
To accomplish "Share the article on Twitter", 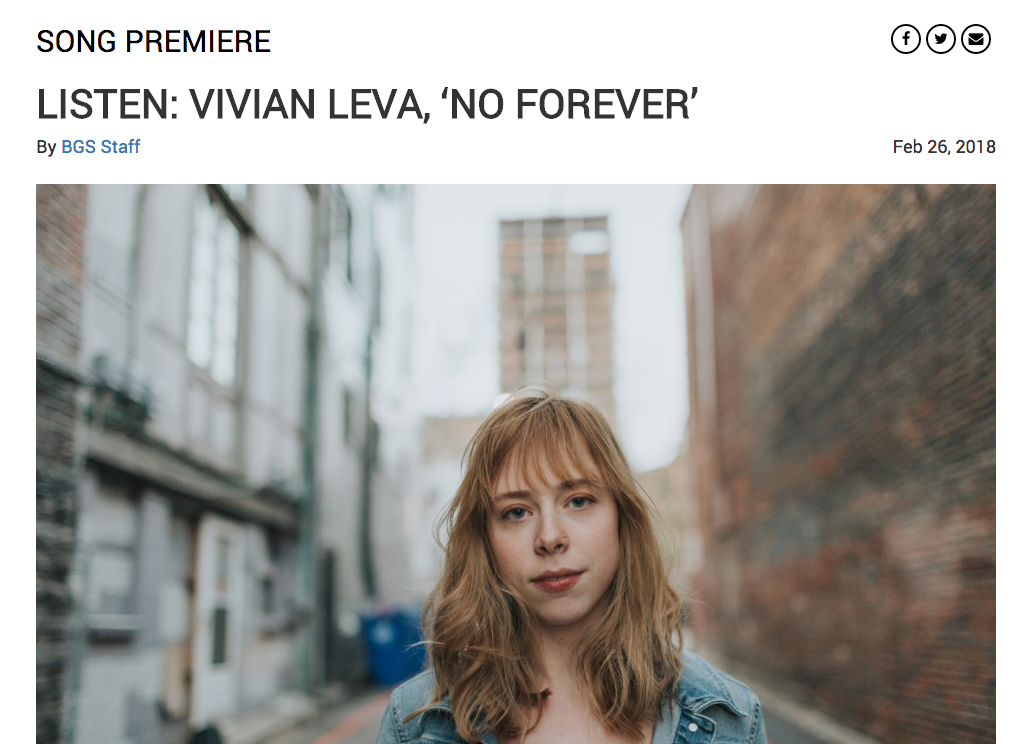I will tap(941, 39).
